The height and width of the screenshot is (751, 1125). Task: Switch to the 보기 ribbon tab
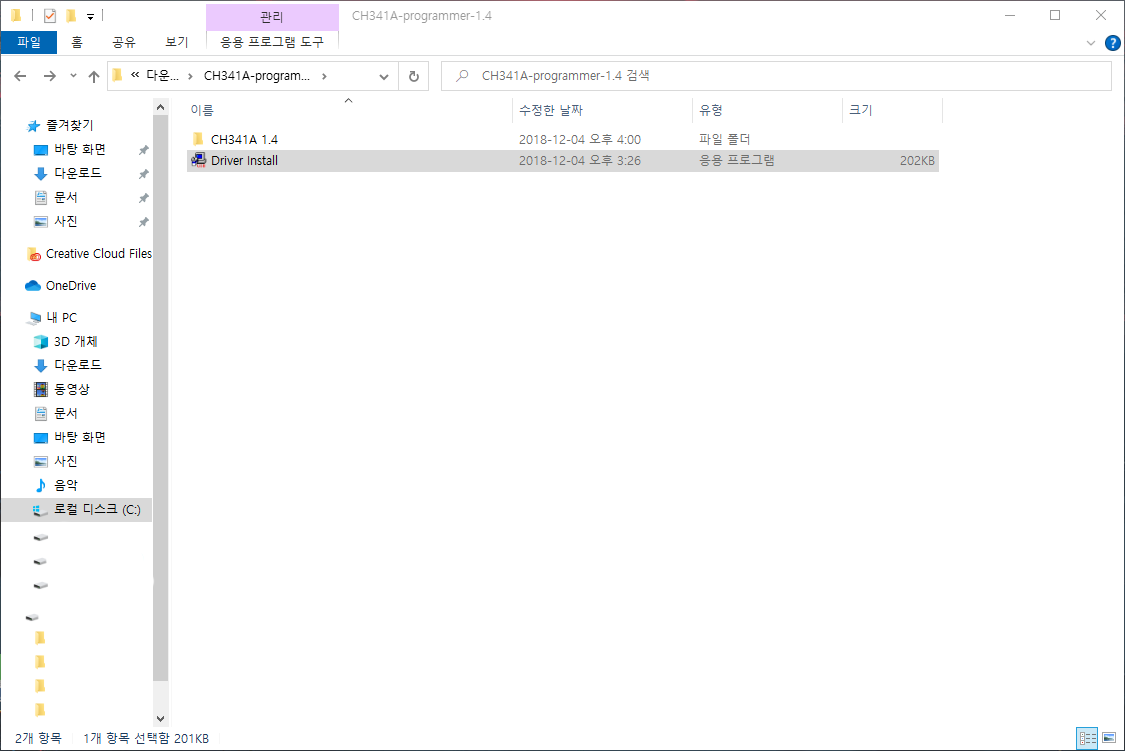tap(176, 42)
